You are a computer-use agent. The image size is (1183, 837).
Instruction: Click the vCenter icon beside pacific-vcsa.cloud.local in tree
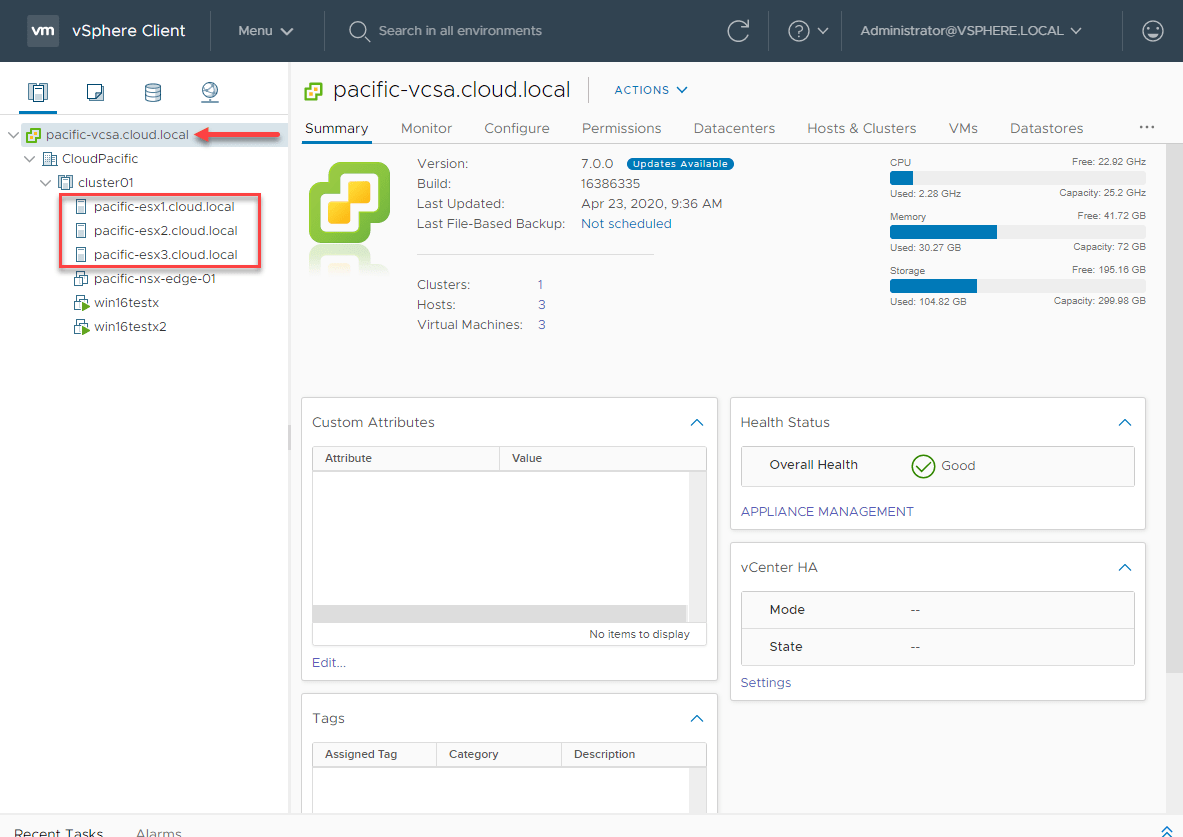coord(33,135)
